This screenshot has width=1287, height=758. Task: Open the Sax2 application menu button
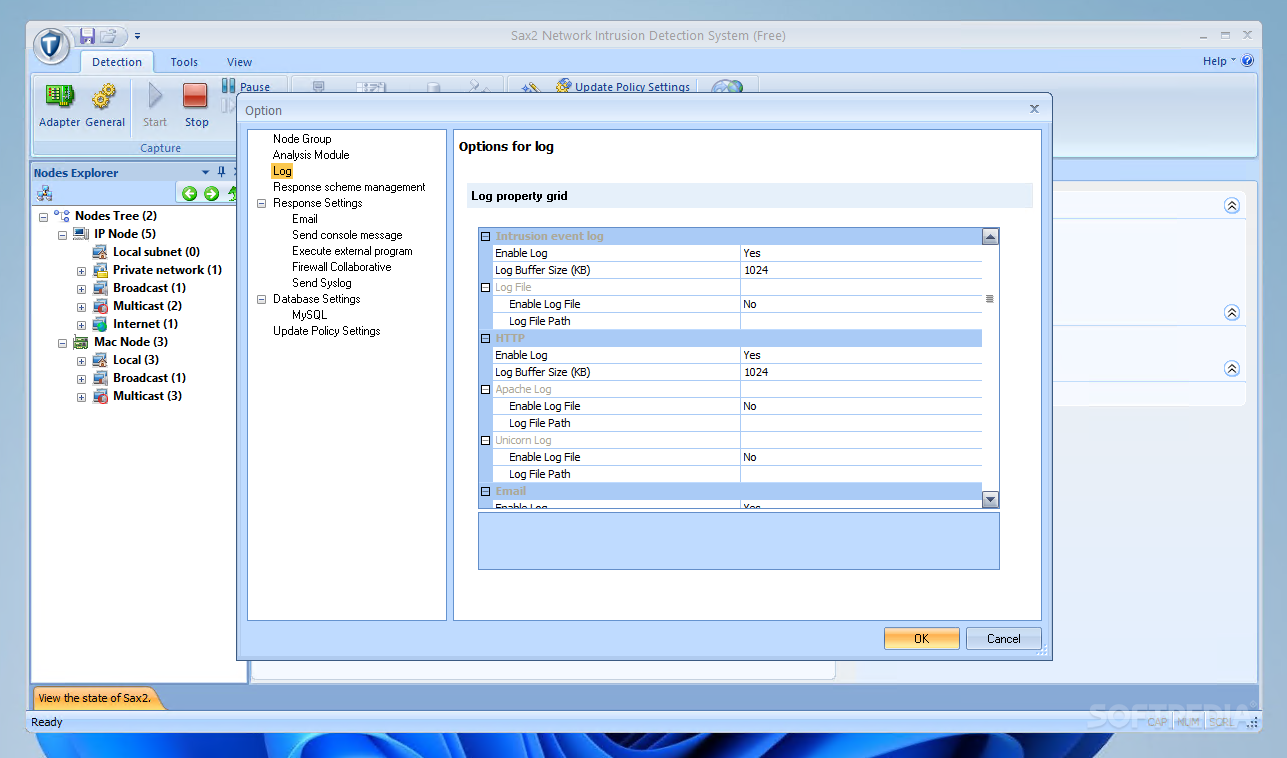51,45
